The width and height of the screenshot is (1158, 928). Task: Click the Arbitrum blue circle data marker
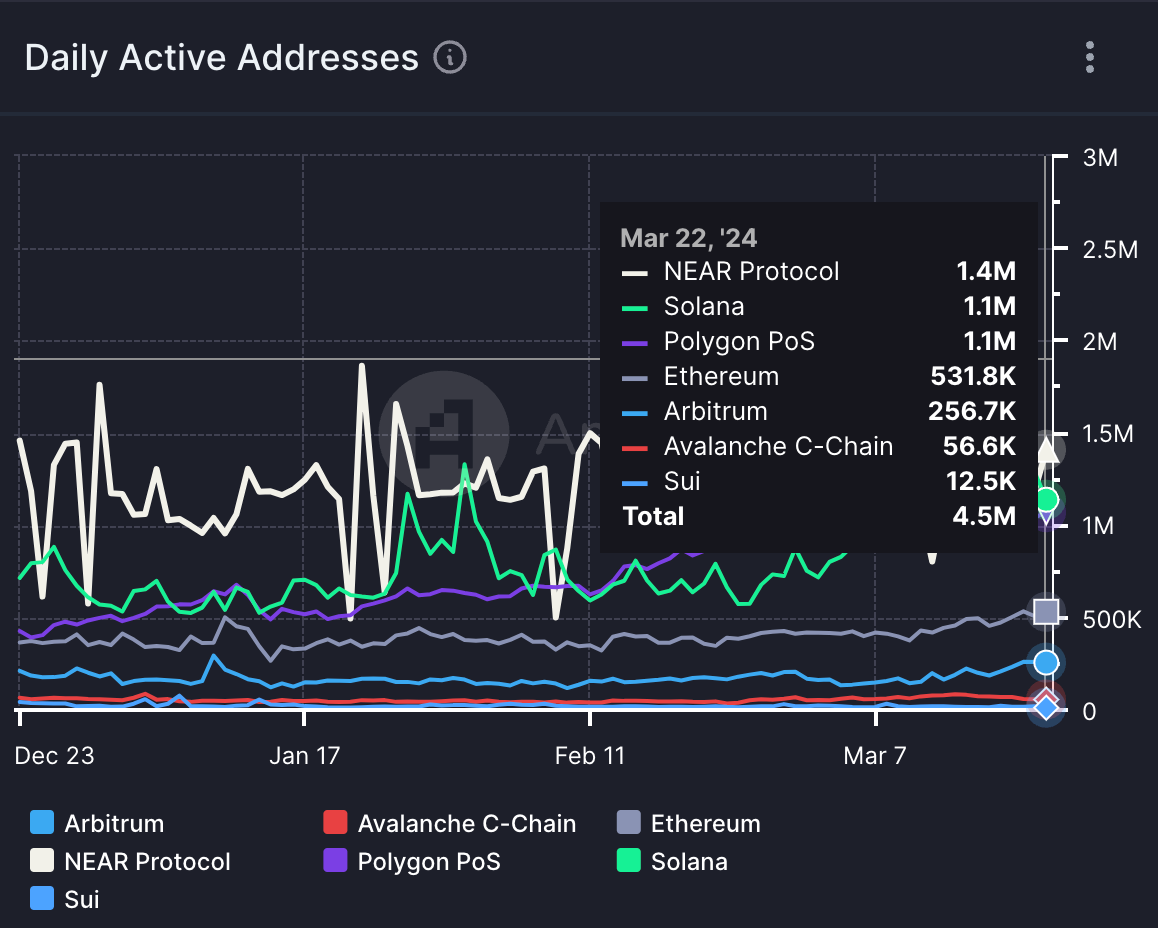tap(1046, 662)
